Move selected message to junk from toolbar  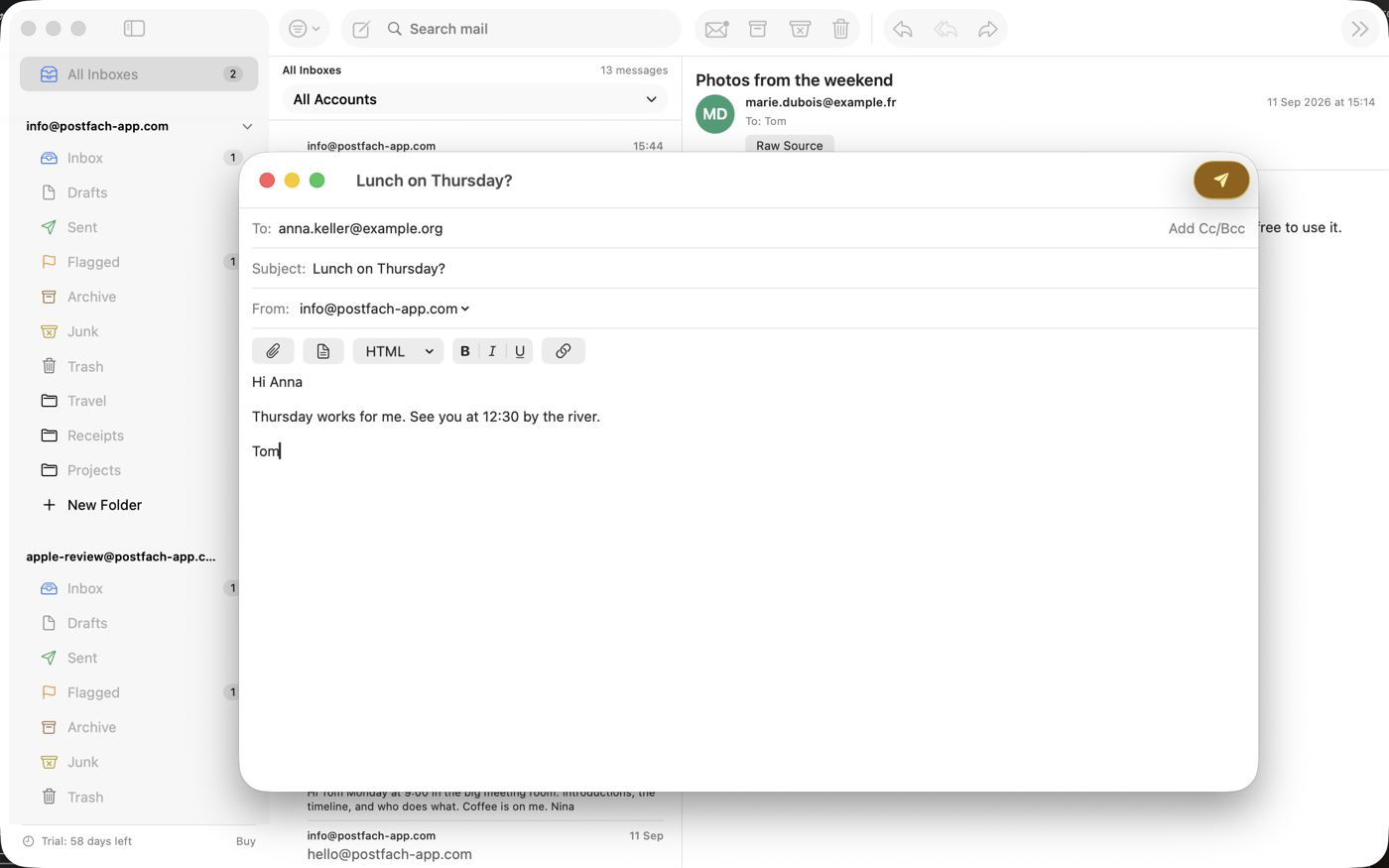point(800,29)
